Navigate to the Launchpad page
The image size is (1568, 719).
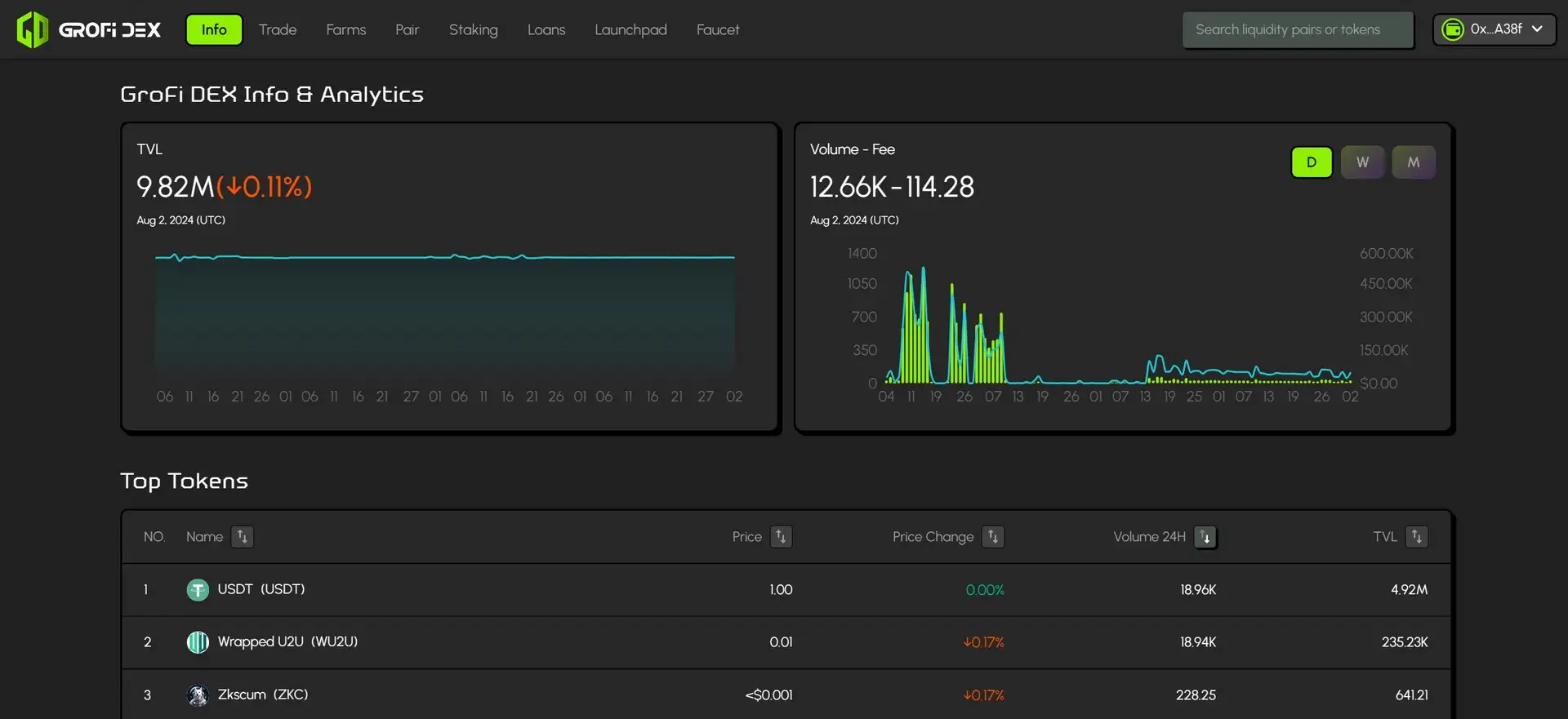pos(630,30)
